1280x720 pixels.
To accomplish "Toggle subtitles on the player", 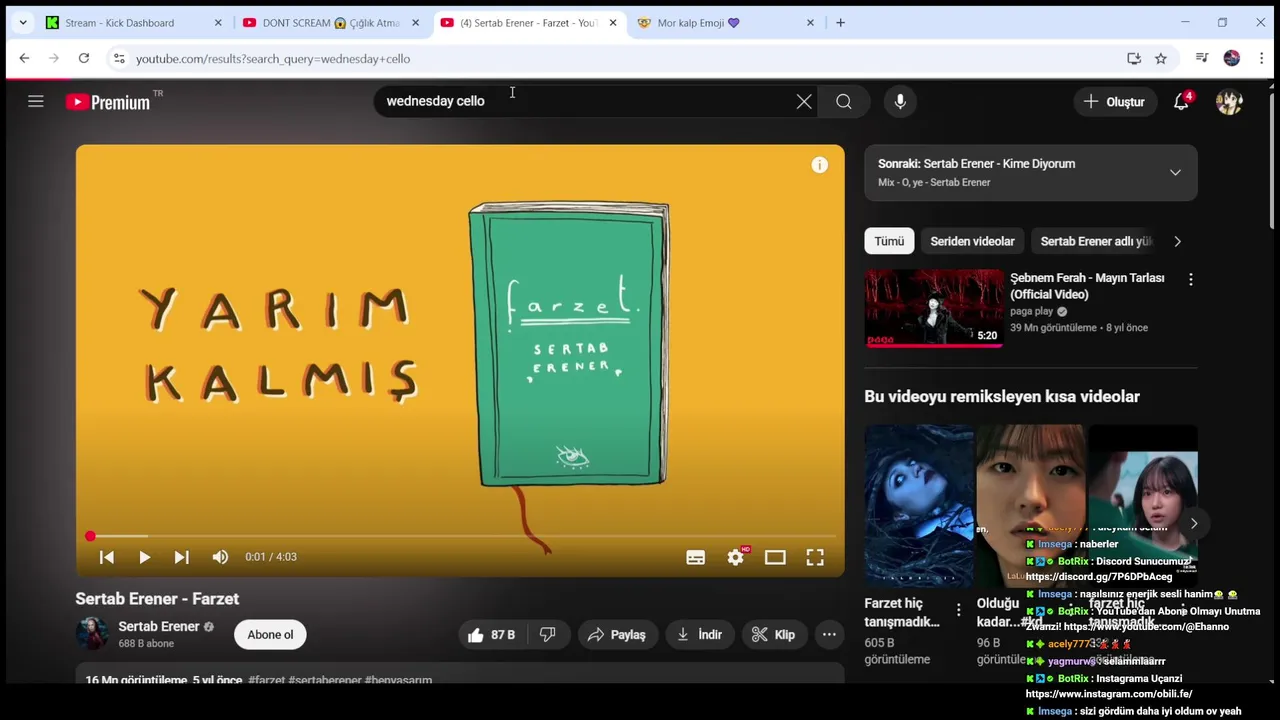I will pyautogui.click(x=696, y=557).
